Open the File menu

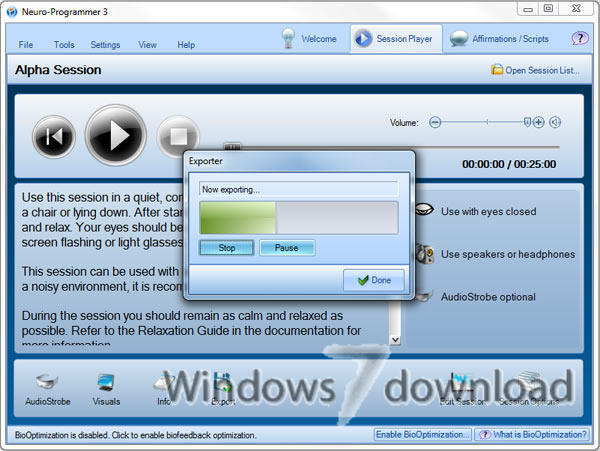26,45
